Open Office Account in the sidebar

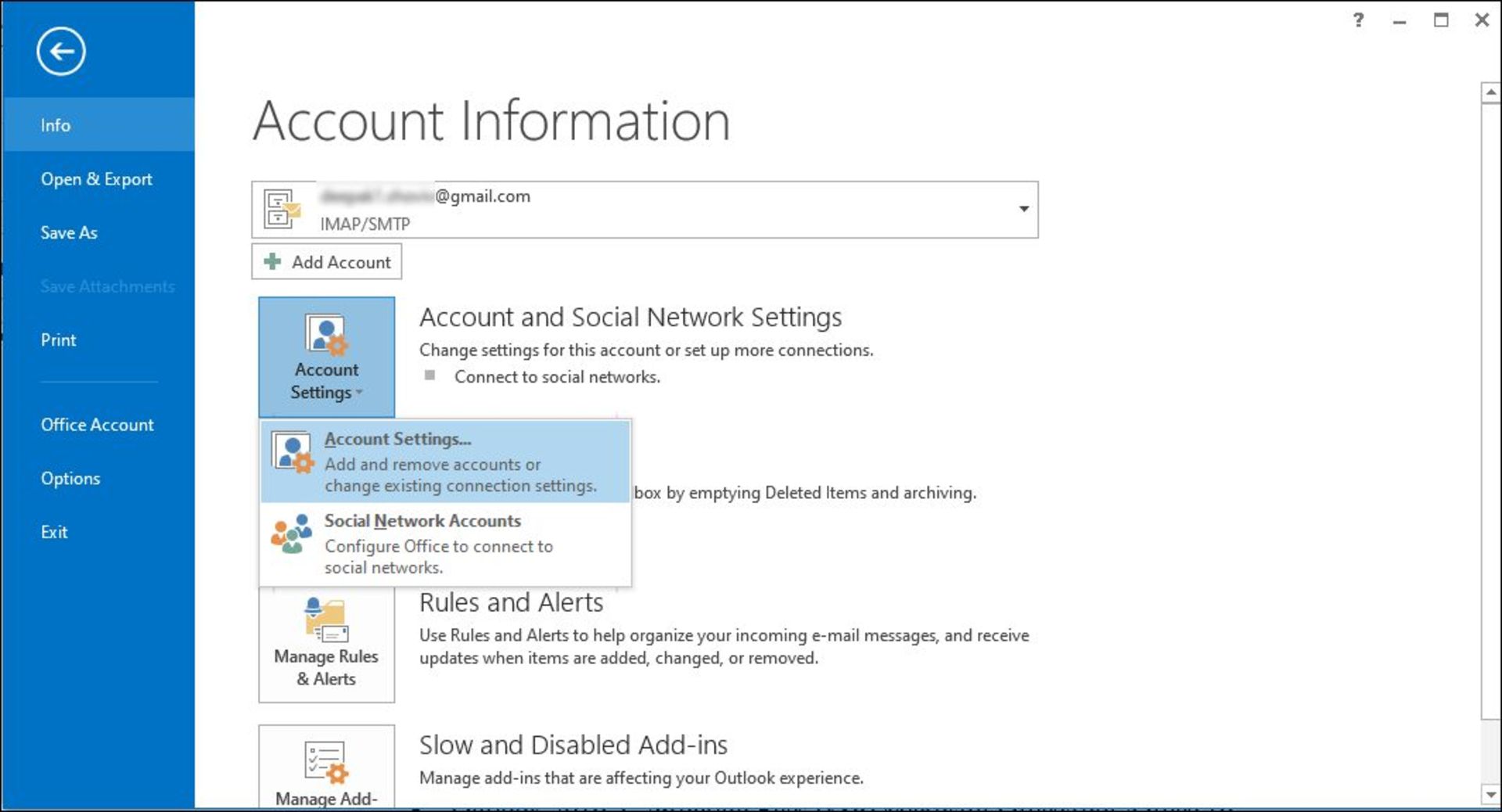click(98, 425)
